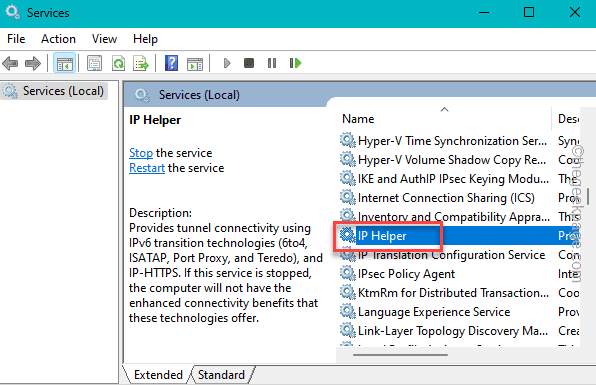Open the blue question-mark Help icon
Screen dimensions: 596x385
point(171,63)
